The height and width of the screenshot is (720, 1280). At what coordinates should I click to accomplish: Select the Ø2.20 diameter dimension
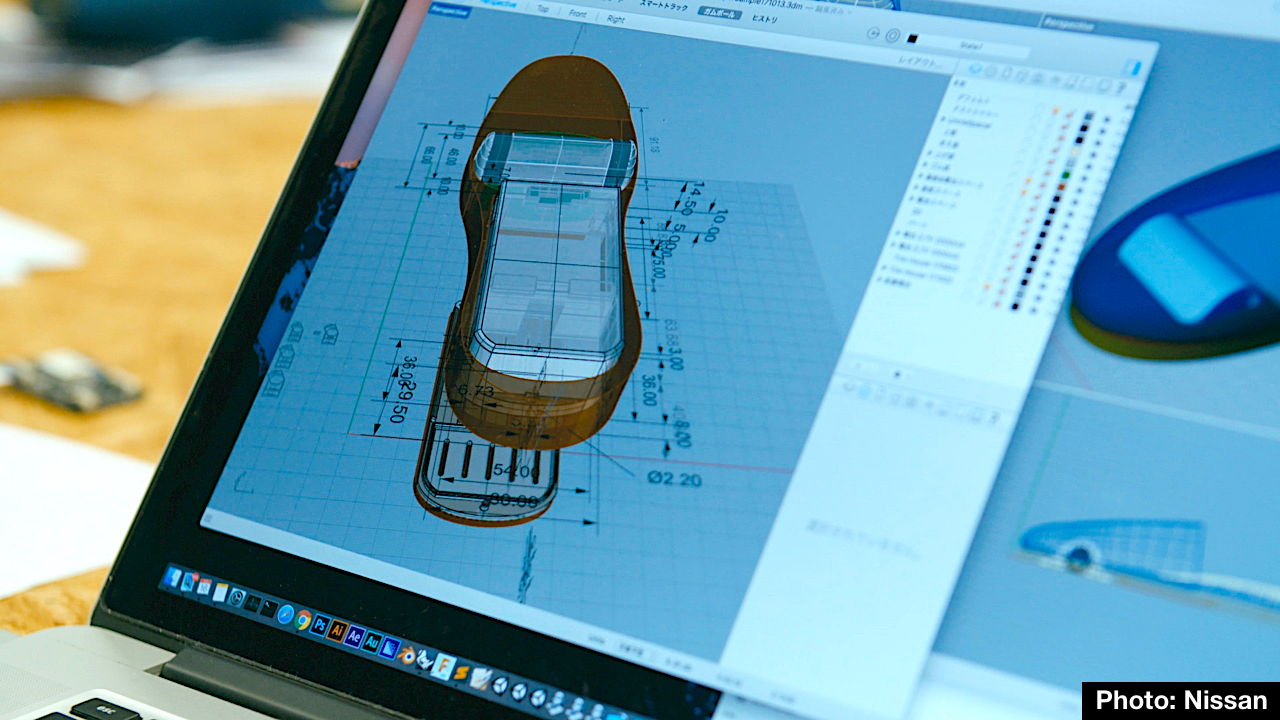click(674, 478)
